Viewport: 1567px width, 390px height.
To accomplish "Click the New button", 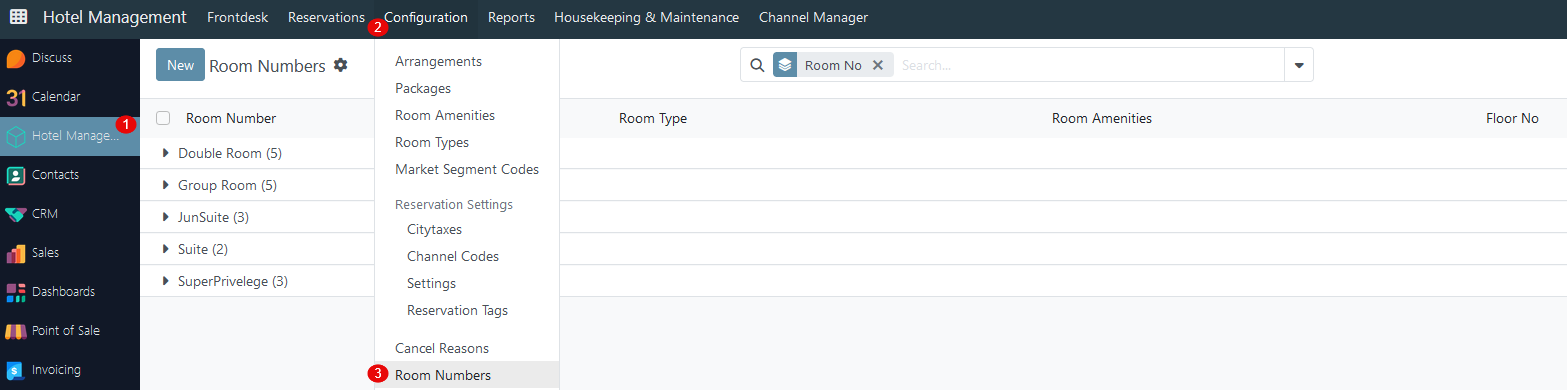I will [180, 65].
